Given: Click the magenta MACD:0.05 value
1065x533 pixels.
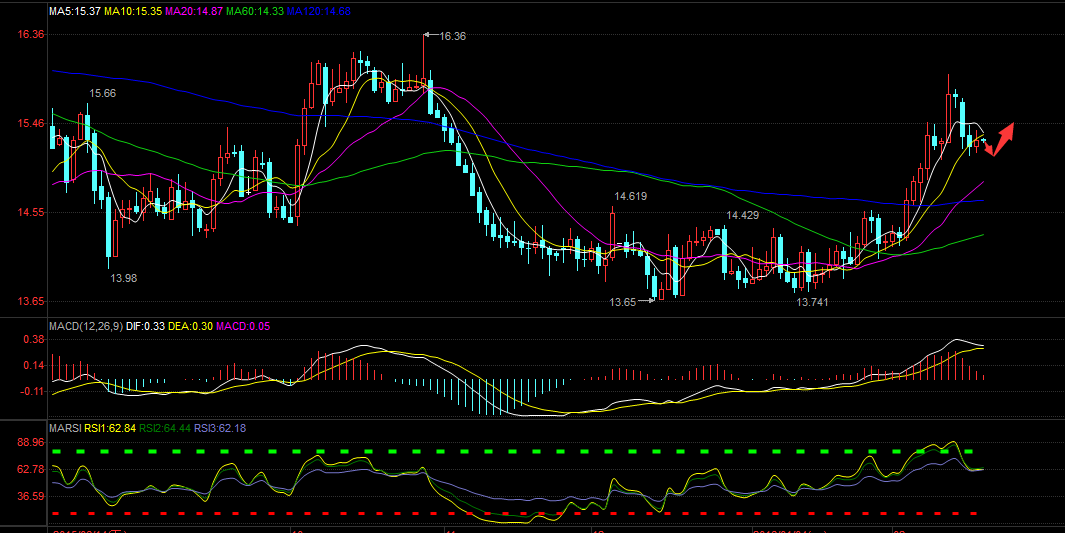Looking at the screenshot, I should pos(244,326).
